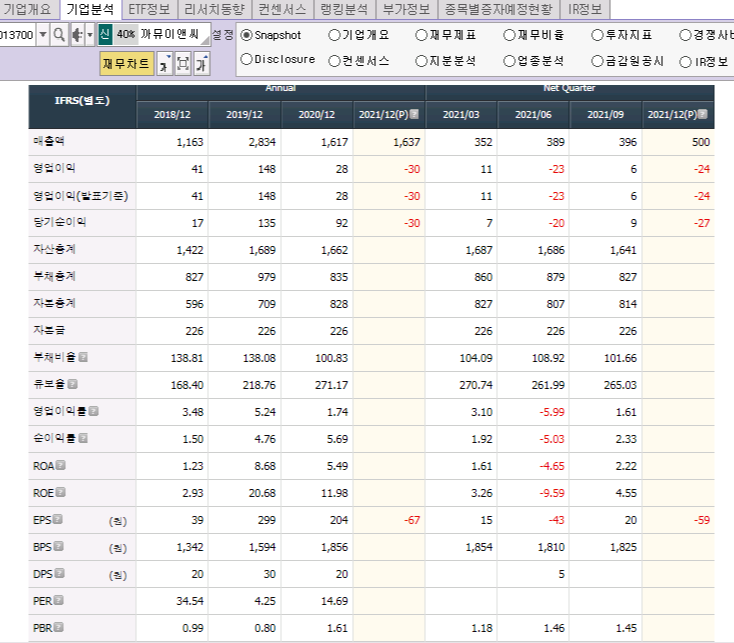734x643 pixels.
Task: Click the 34.54 PER value
Action: tap(190, 601)
